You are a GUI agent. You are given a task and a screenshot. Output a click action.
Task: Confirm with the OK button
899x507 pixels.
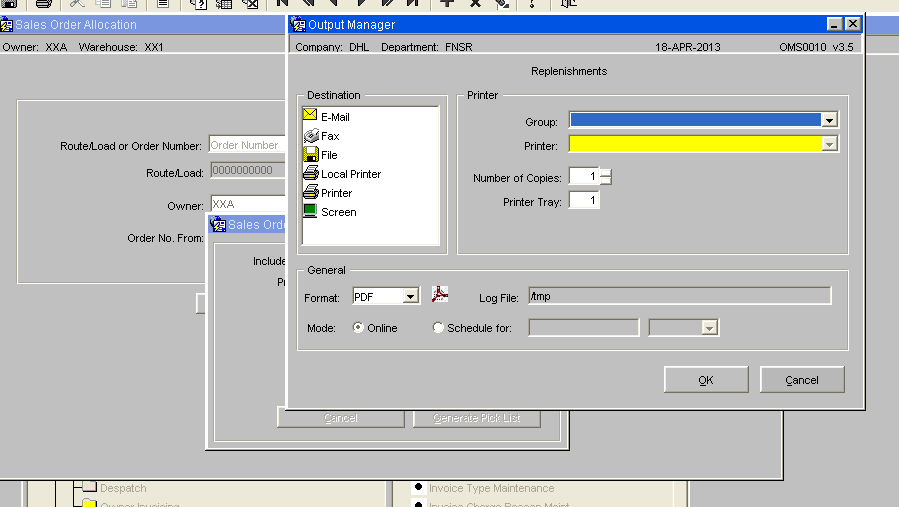tap(706, 380)
